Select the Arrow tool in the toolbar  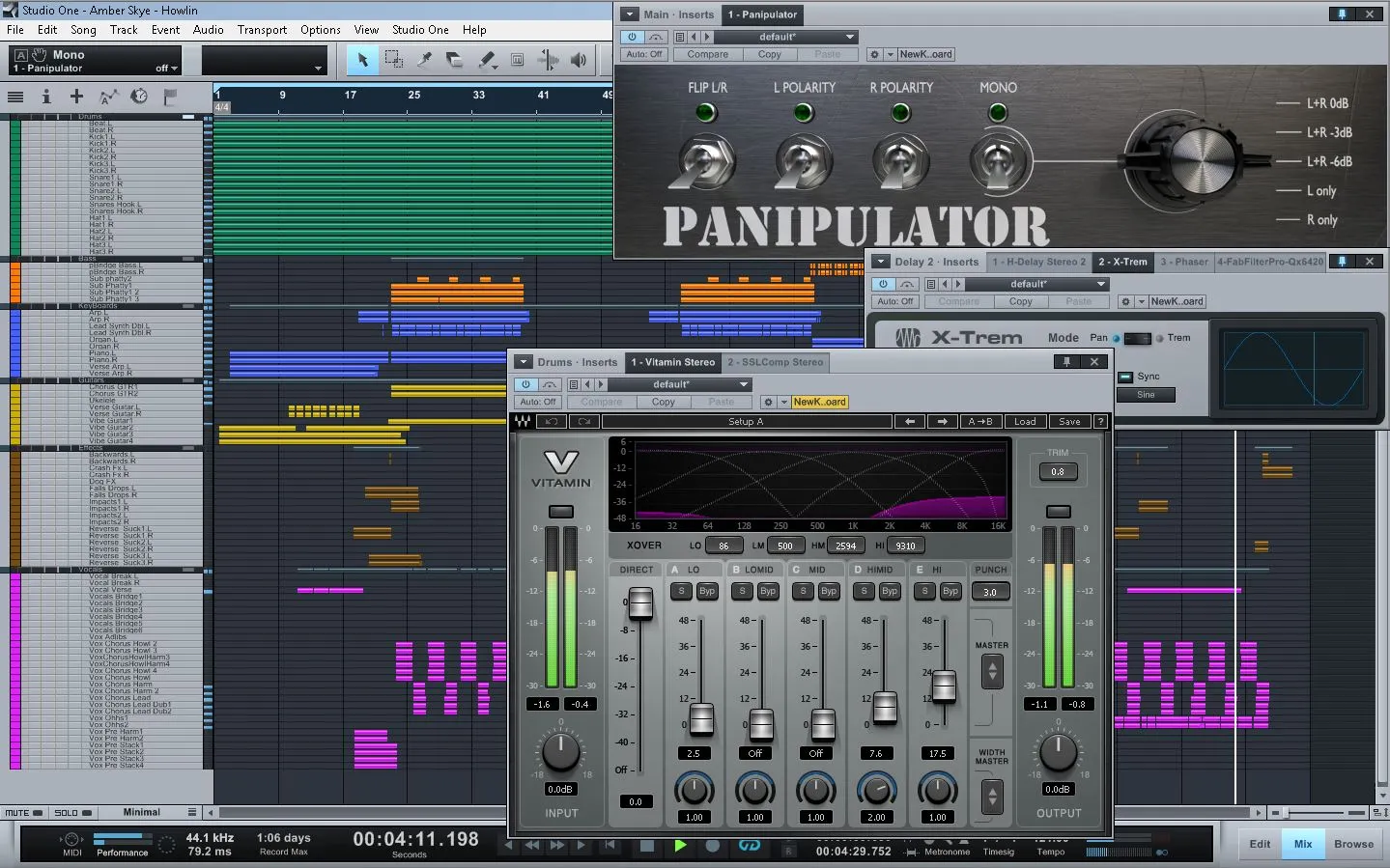(x=362, y=60)
